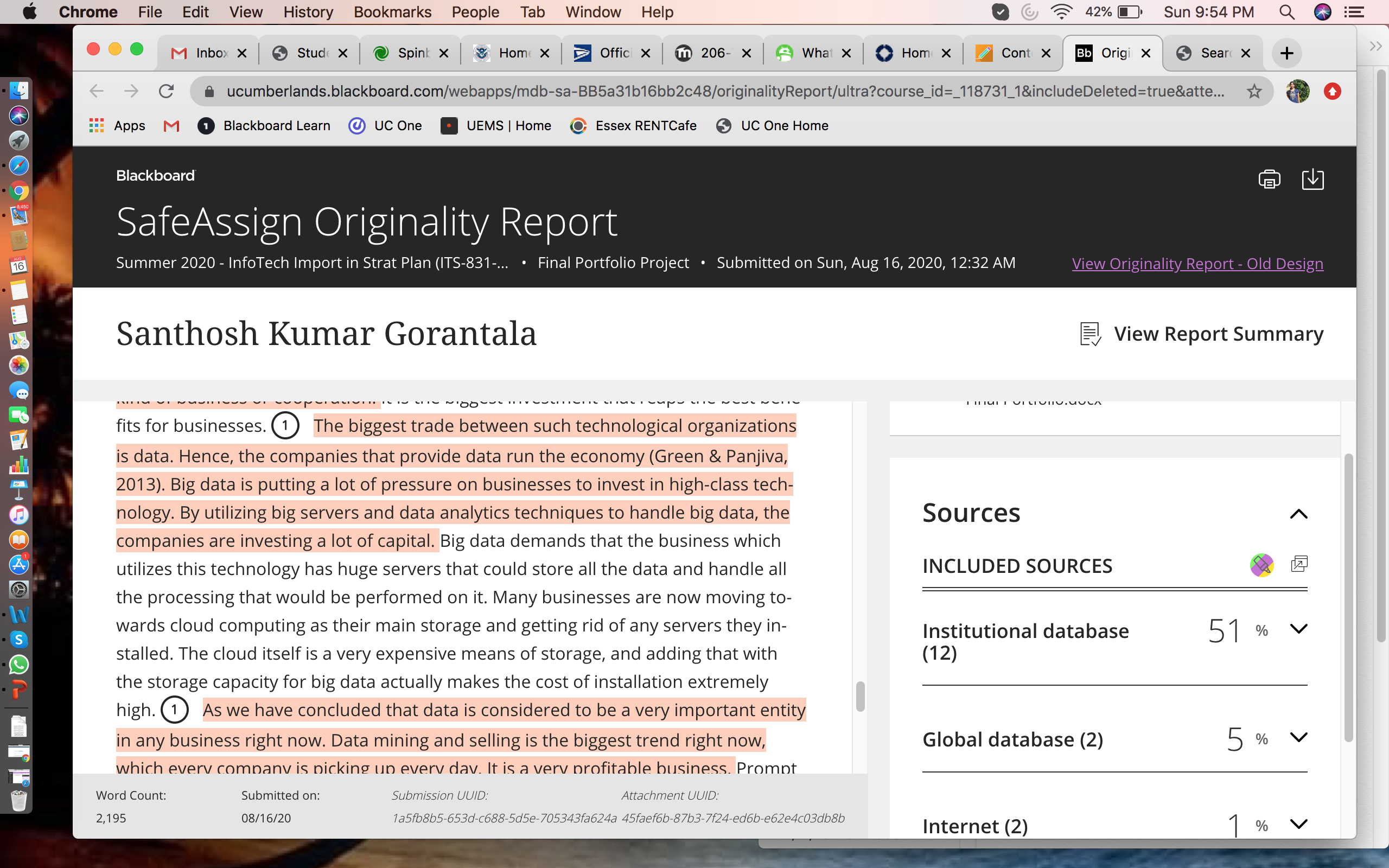This screenshot has height=868, width=1389.
Task: Reload the current page
Action: pos(167,91)
